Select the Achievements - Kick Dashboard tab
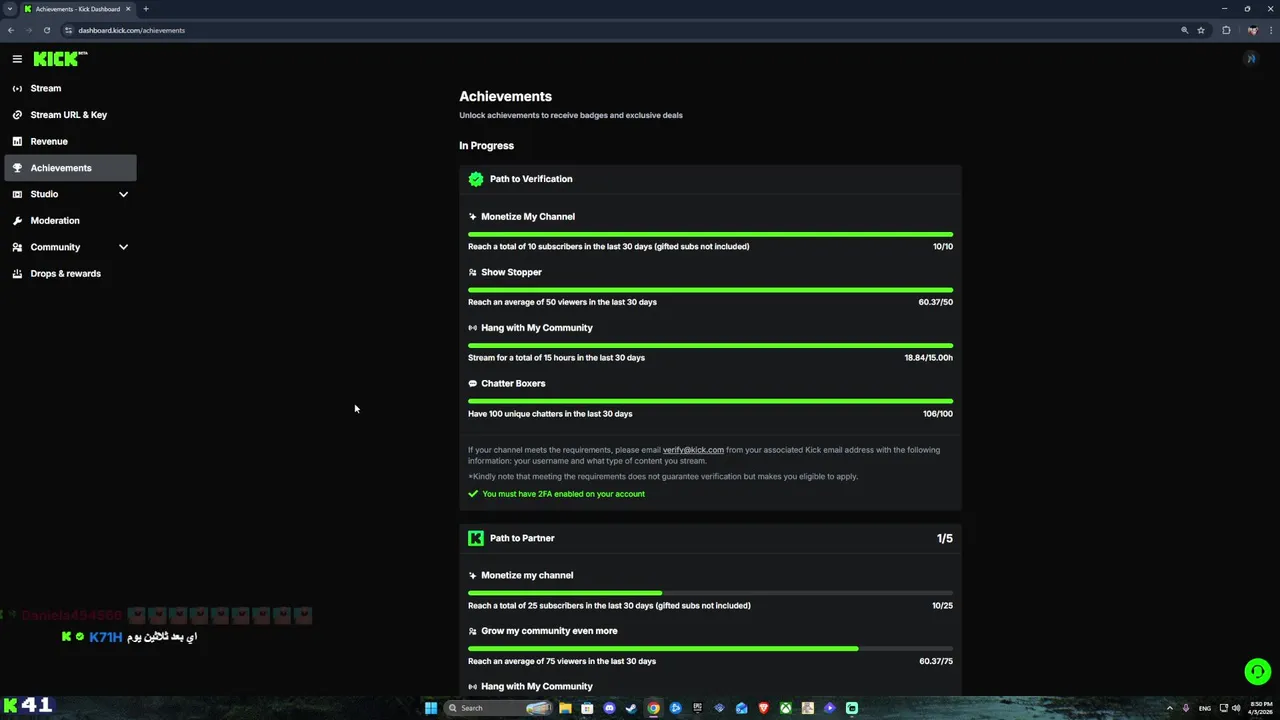 pos(78,9)
